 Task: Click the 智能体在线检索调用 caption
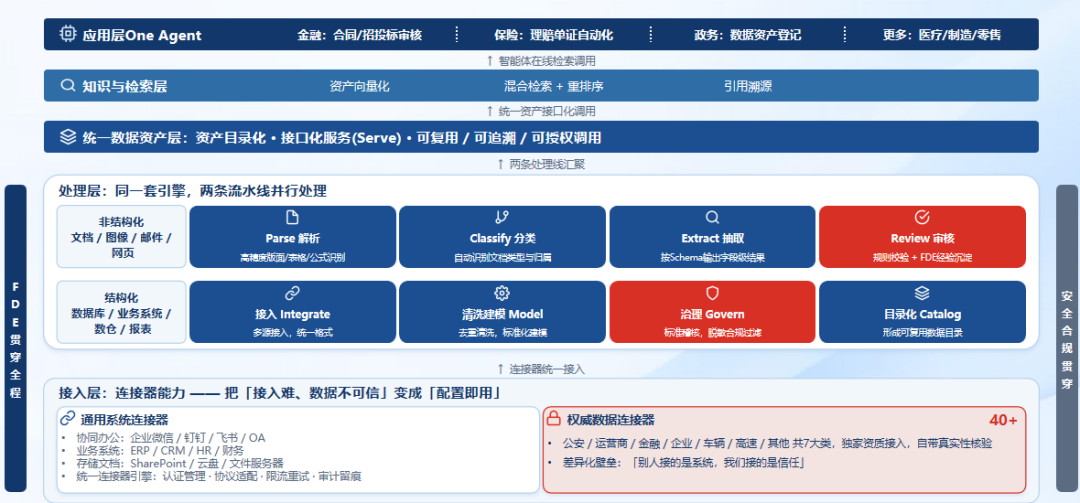[x=541, y=61]
